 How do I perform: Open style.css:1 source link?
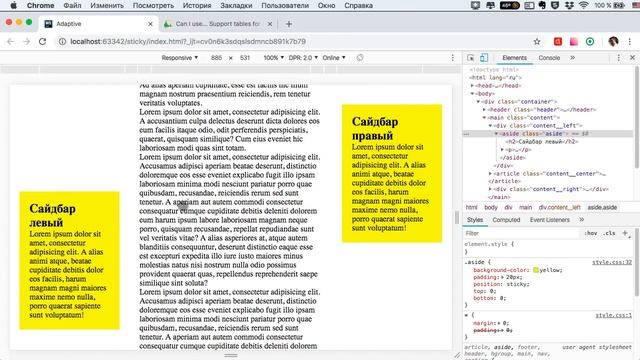click(613, 315)
